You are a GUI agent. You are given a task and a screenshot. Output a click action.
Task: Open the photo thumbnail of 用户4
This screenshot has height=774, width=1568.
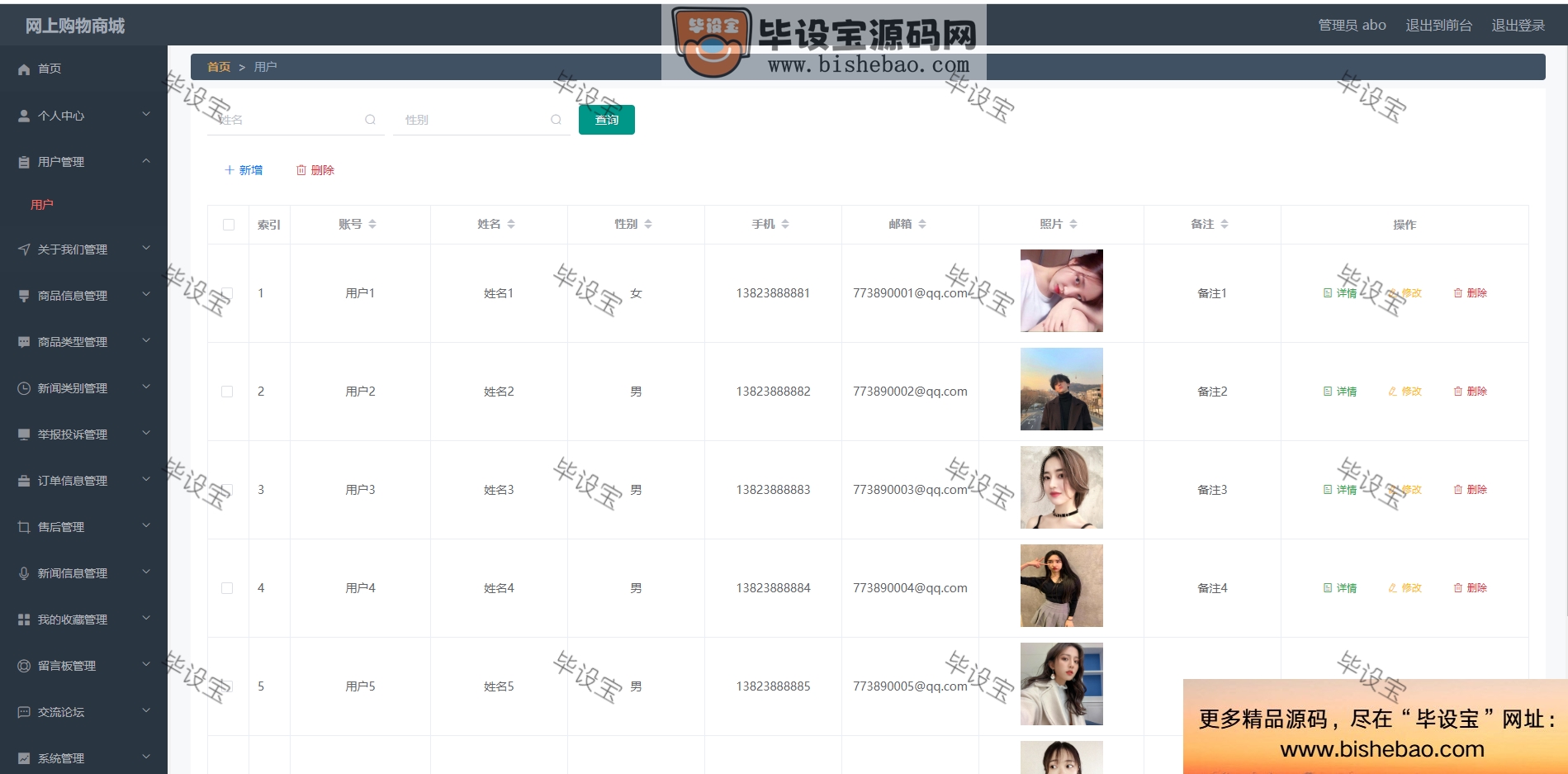tap(1062, 586)
